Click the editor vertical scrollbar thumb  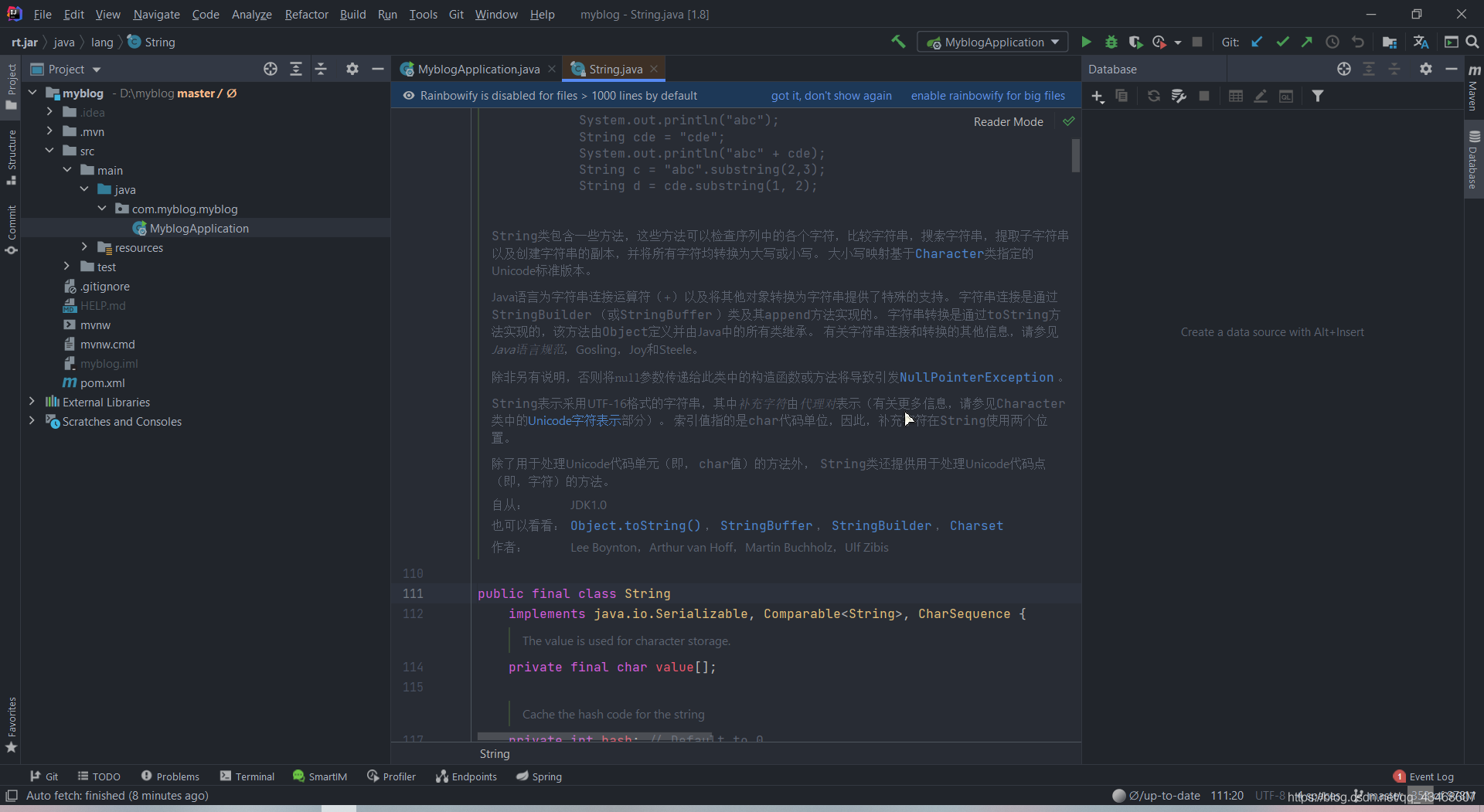click(x=1075, y=155)
